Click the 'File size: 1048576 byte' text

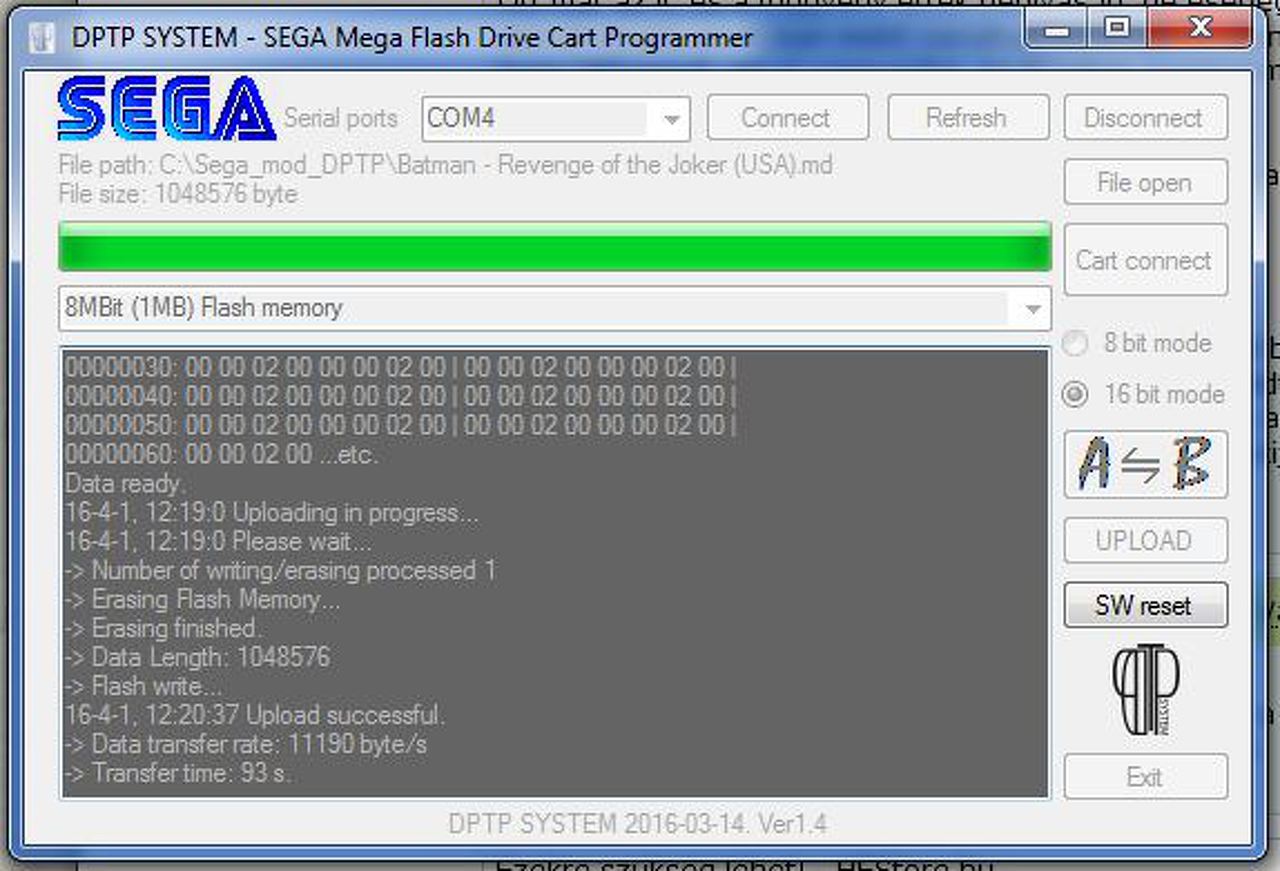(178, 193)
